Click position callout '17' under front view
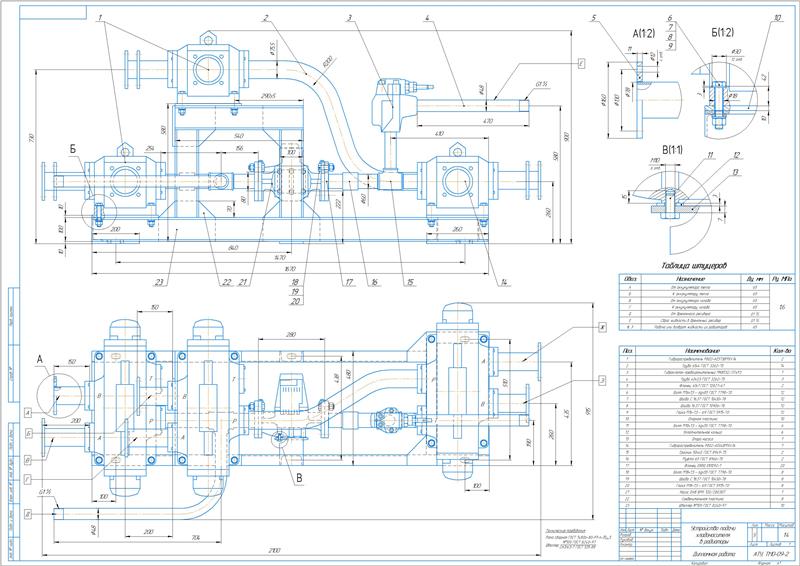 pyautogui.click(x=349, y=282)
